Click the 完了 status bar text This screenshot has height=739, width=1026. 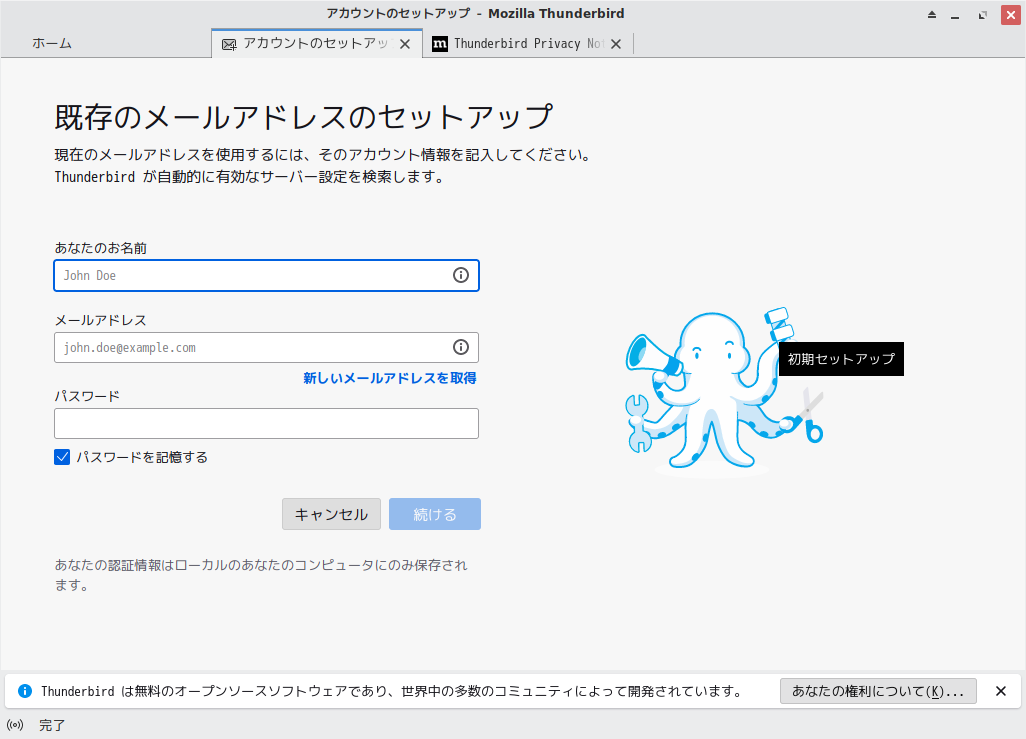(52, 725)
